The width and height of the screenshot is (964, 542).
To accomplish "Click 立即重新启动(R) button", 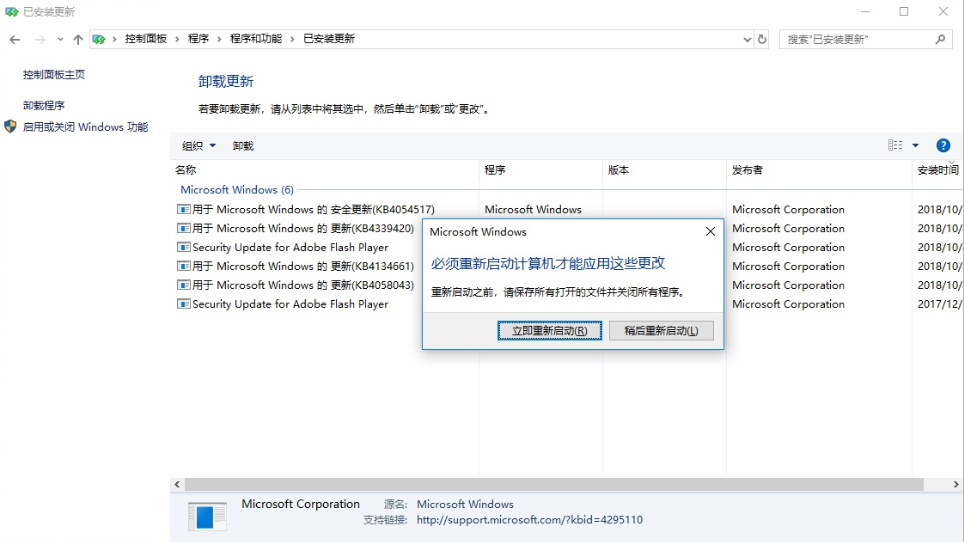I will [x=550, y=331].
